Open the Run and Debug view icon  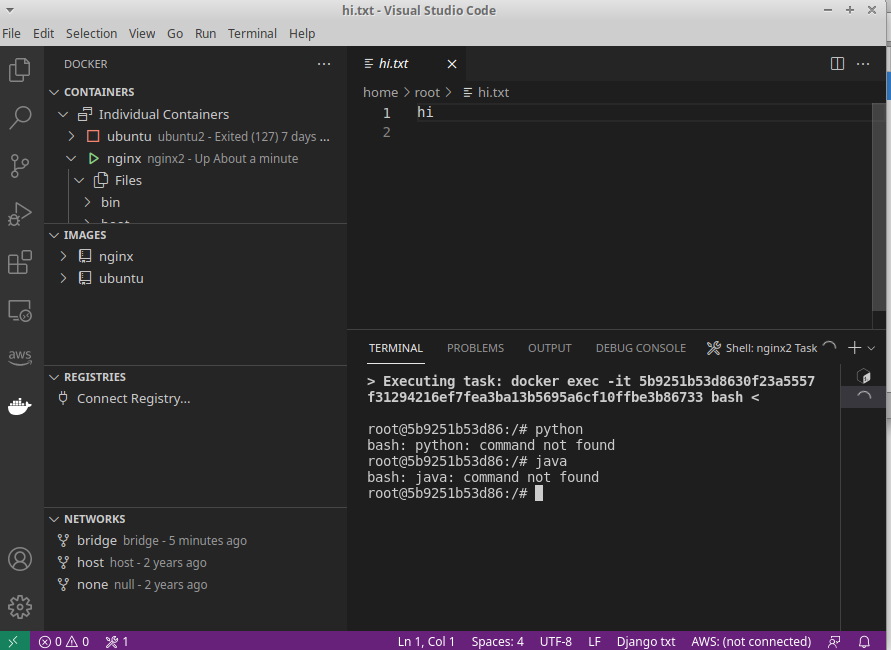tap(20, 214)
